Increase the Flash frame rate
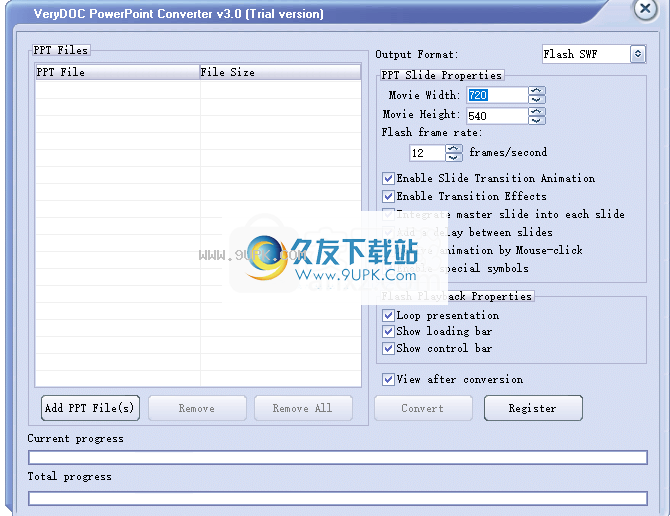 [x=453, y=149]
